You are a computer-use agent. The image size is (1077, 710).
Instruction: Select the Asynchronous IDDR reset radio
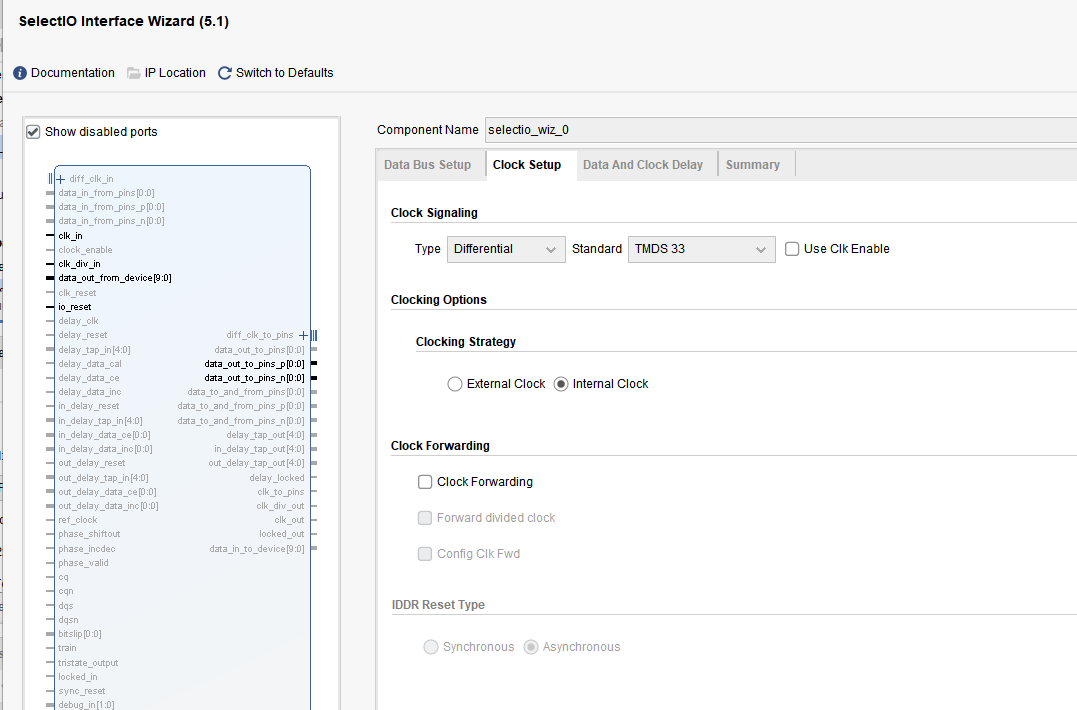(531, 647)
